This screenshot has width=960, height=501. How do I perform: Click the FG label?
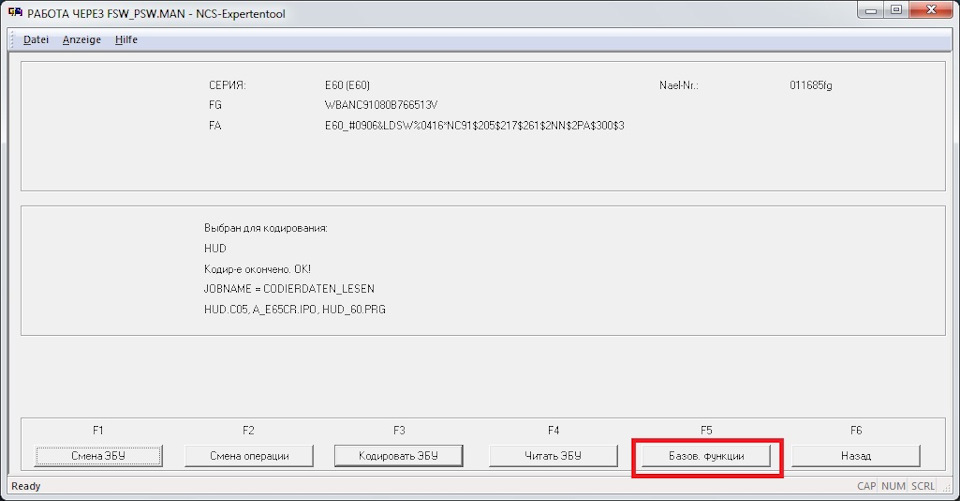coord(215,105)
